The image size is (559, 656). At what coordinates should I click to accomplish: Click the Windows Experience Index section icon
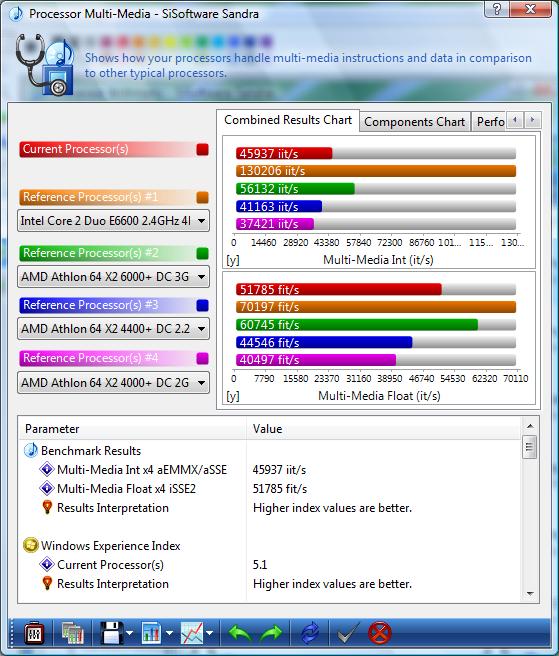[31, 545]
